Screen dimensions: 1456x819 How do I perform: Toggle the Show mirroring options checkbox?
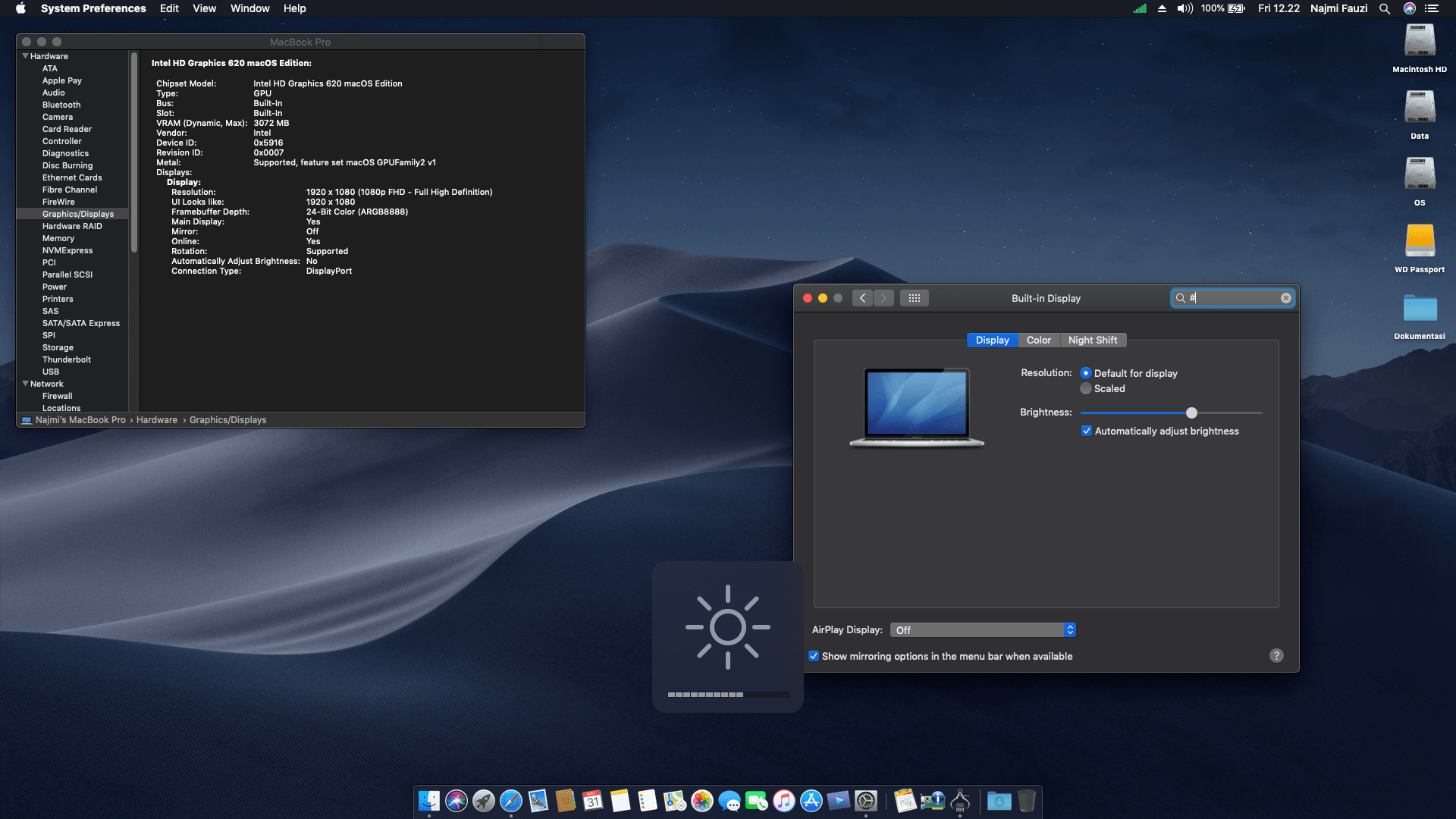[814, 656]
